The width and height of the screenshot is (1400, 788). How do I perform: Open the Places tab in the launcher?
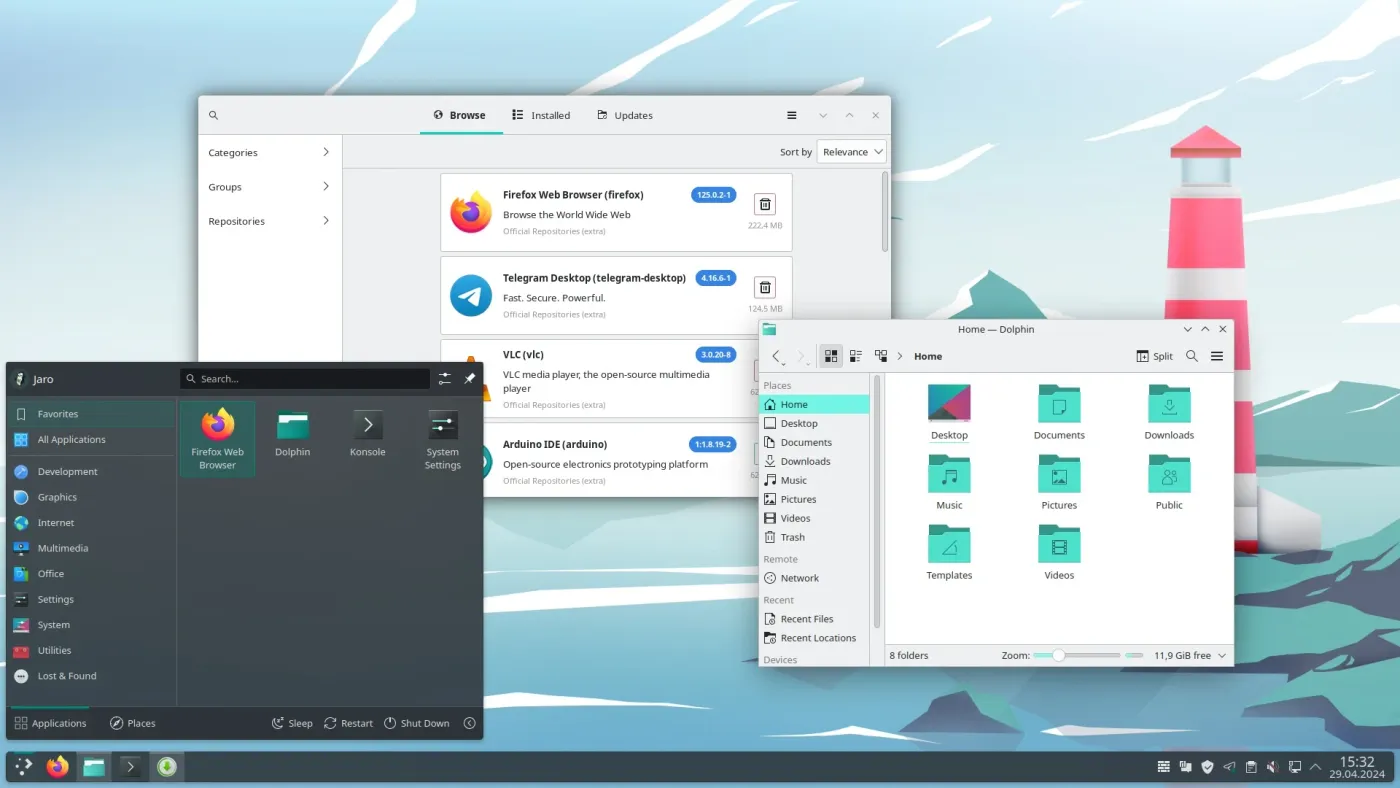coord(133,723)
